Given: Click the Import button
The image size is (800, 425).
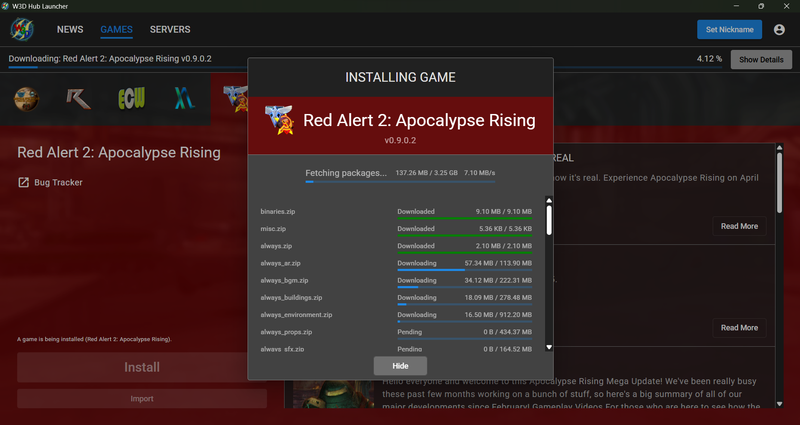Looking at the screenshot, I should coord(142,398).
